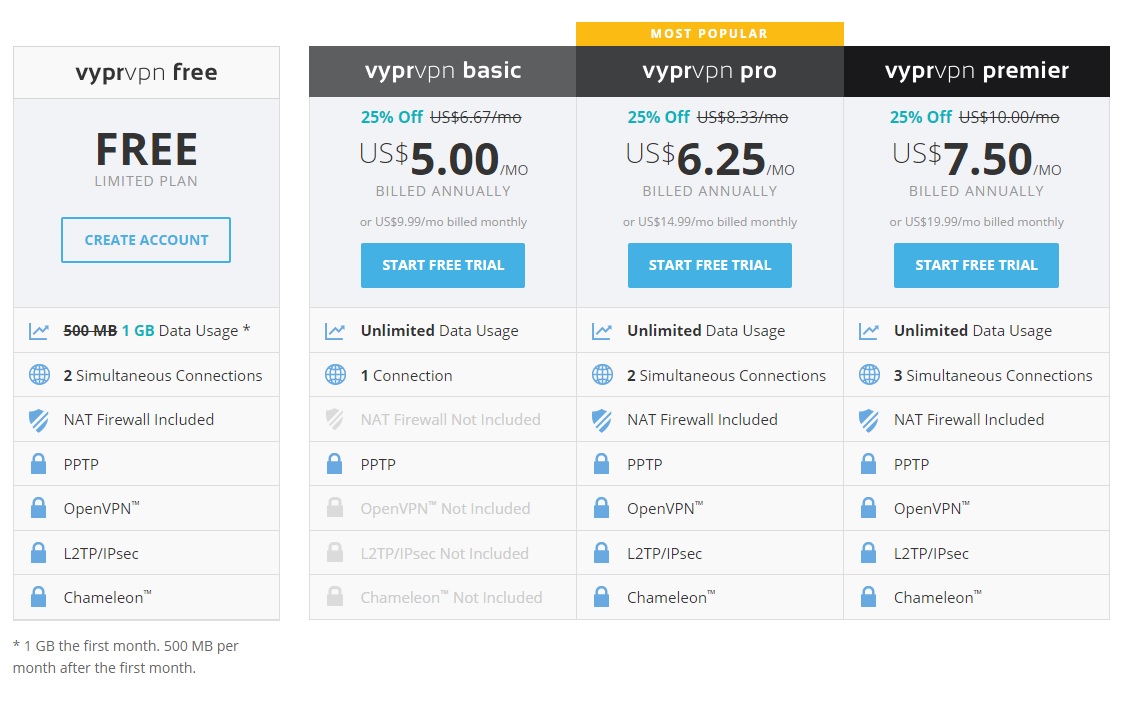
Task: Click the large FREE heading
Action: (147, 150)
